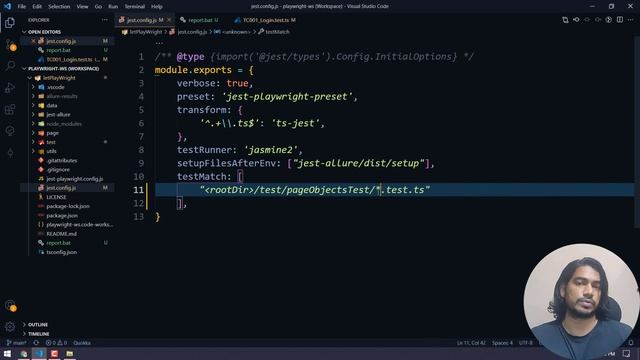The image size is (640, 360).
Task: Open the Testing view icon in activity bar
Action: coord(10,131)
